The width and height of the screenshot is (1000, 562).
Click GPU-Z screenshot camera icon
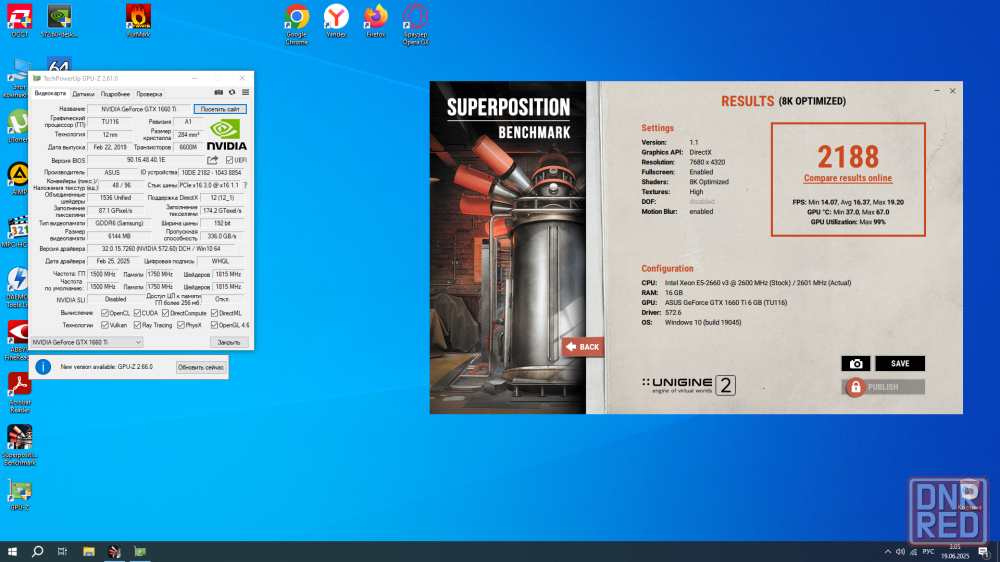[x=219, y=92]
